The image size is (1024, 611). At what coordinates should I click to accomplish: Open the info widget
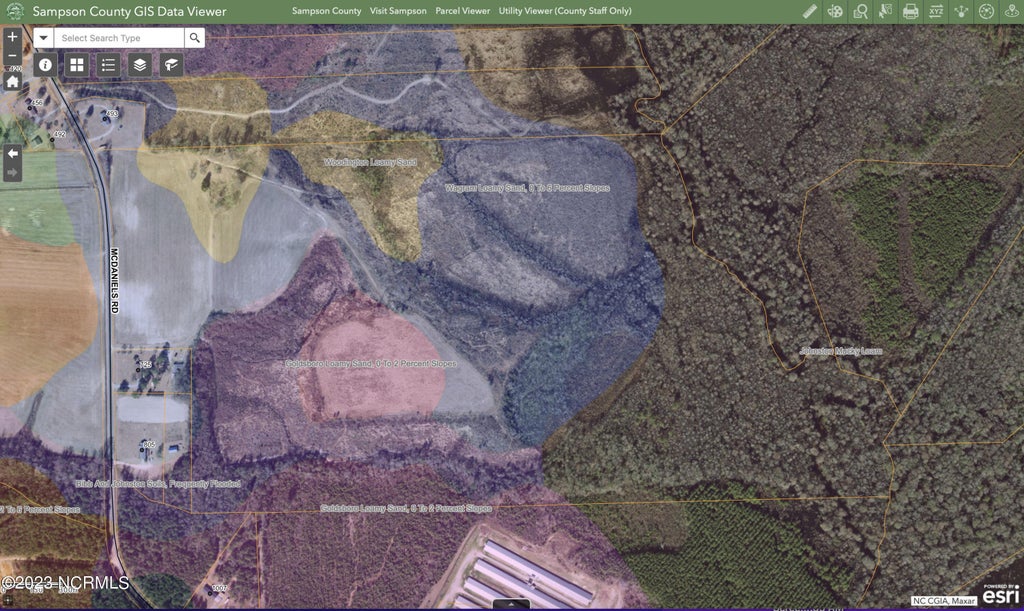click(x=45, y=65)
